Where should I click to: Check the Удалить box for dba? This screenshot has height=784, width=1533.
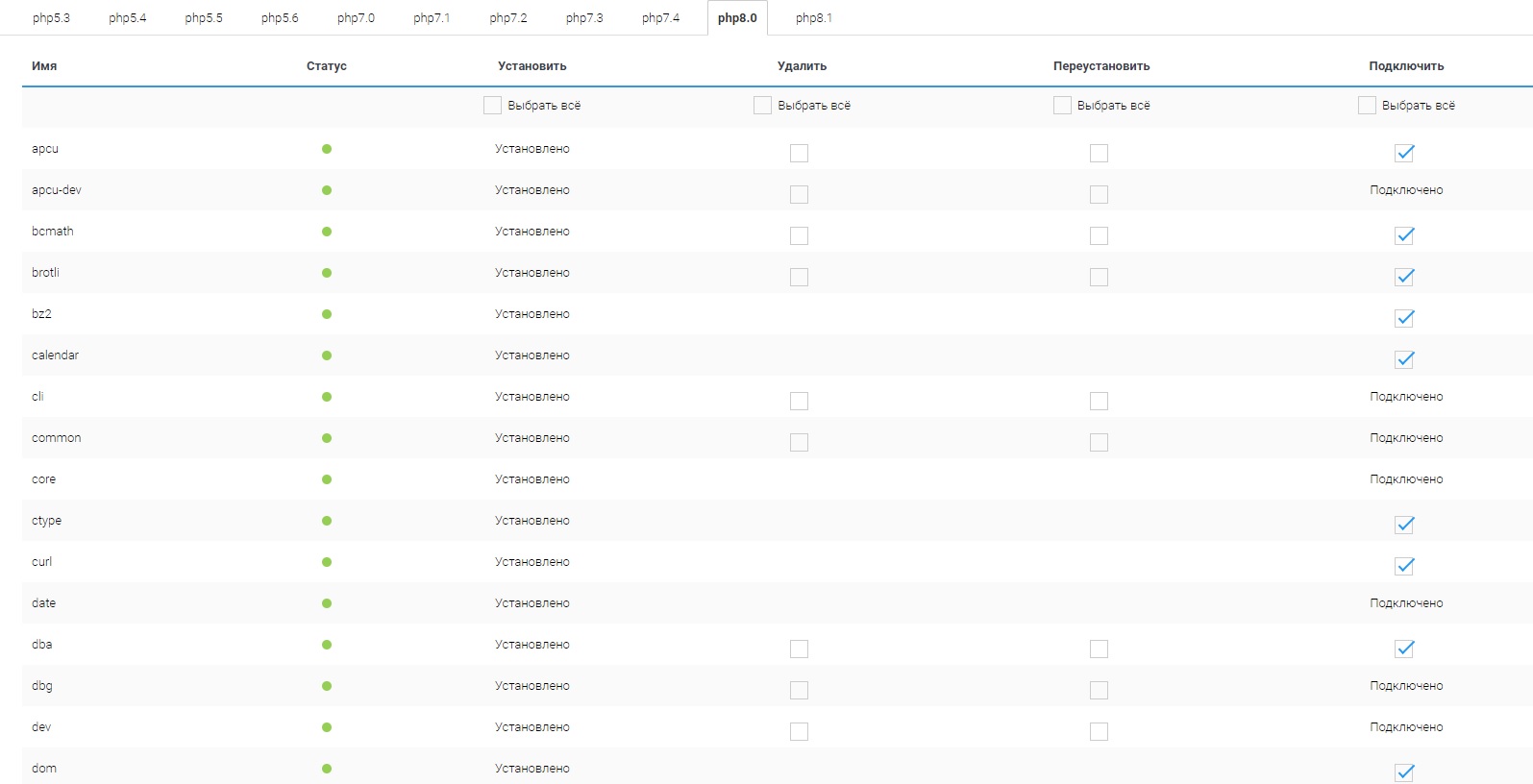pos(799,649)
